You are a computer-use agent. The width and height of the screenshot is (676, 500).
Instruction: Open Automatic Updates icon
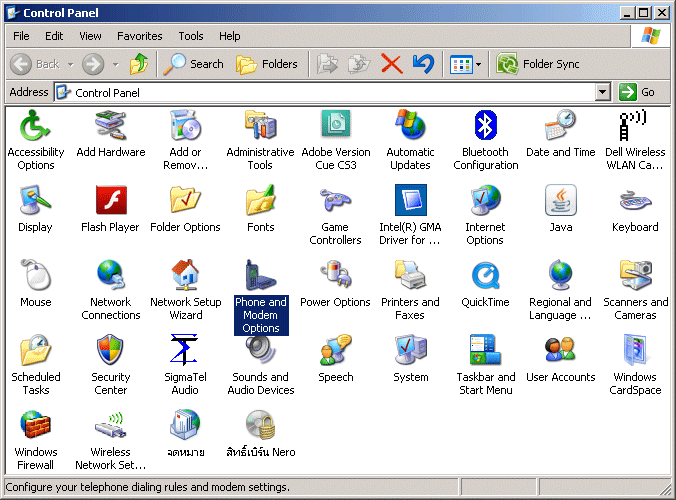click(x=410, y=125)
